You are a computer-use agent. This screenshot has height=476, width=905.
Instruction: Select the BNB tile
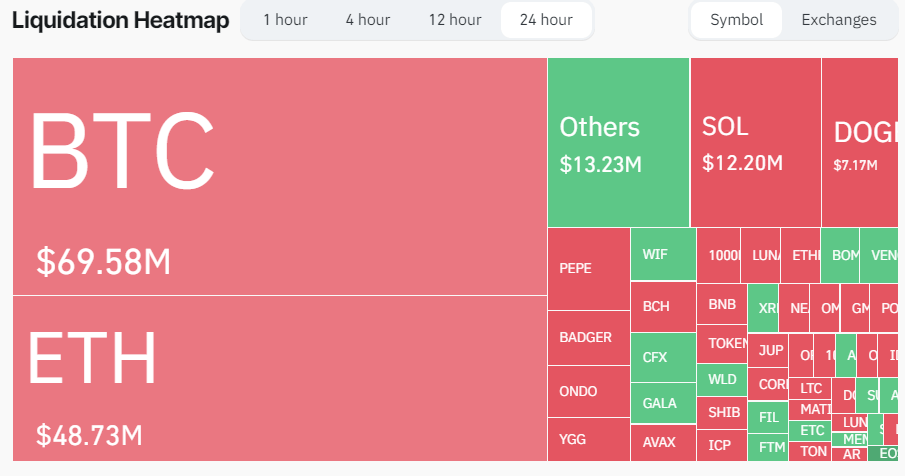click(722, 304)
